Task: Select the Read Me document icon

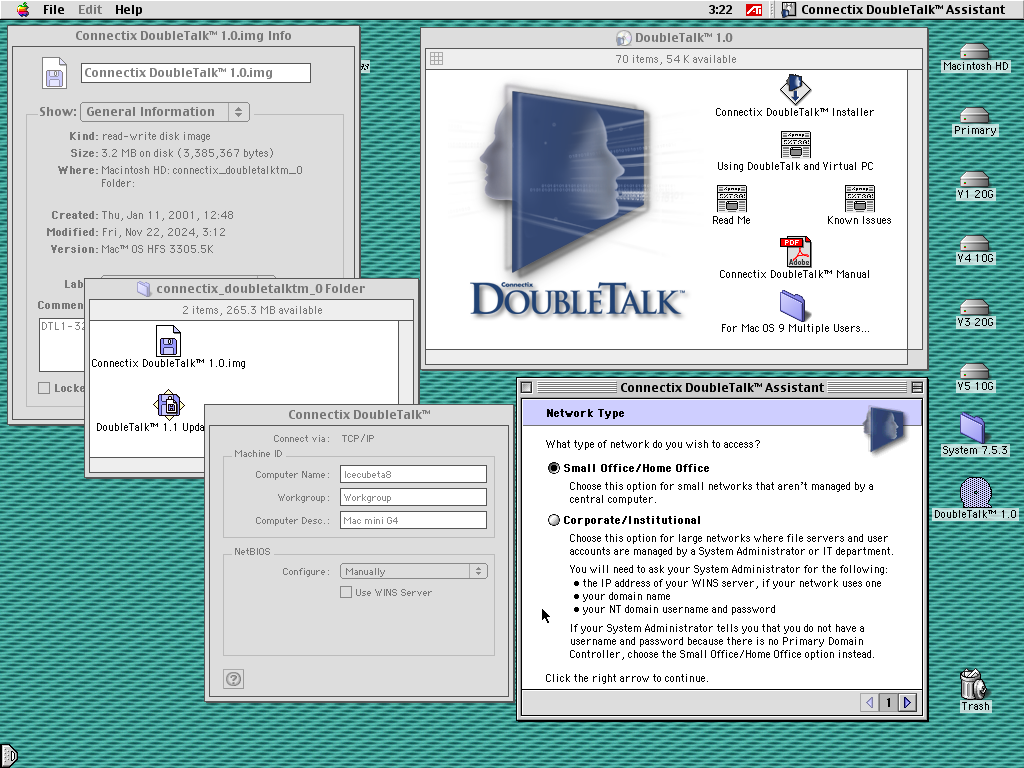Action: click(731, 198)
